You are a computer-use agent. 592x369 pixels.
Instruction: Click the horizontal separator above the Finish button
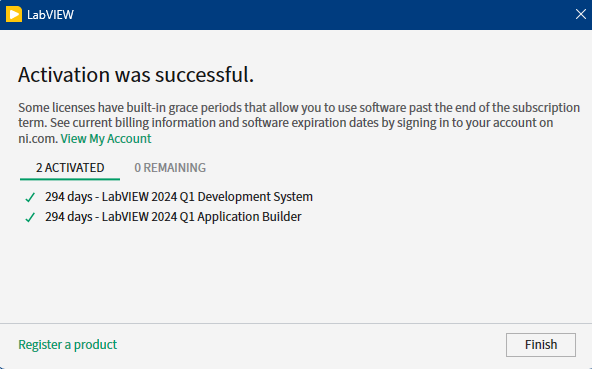pyautogui.click(x=296, y=323)
